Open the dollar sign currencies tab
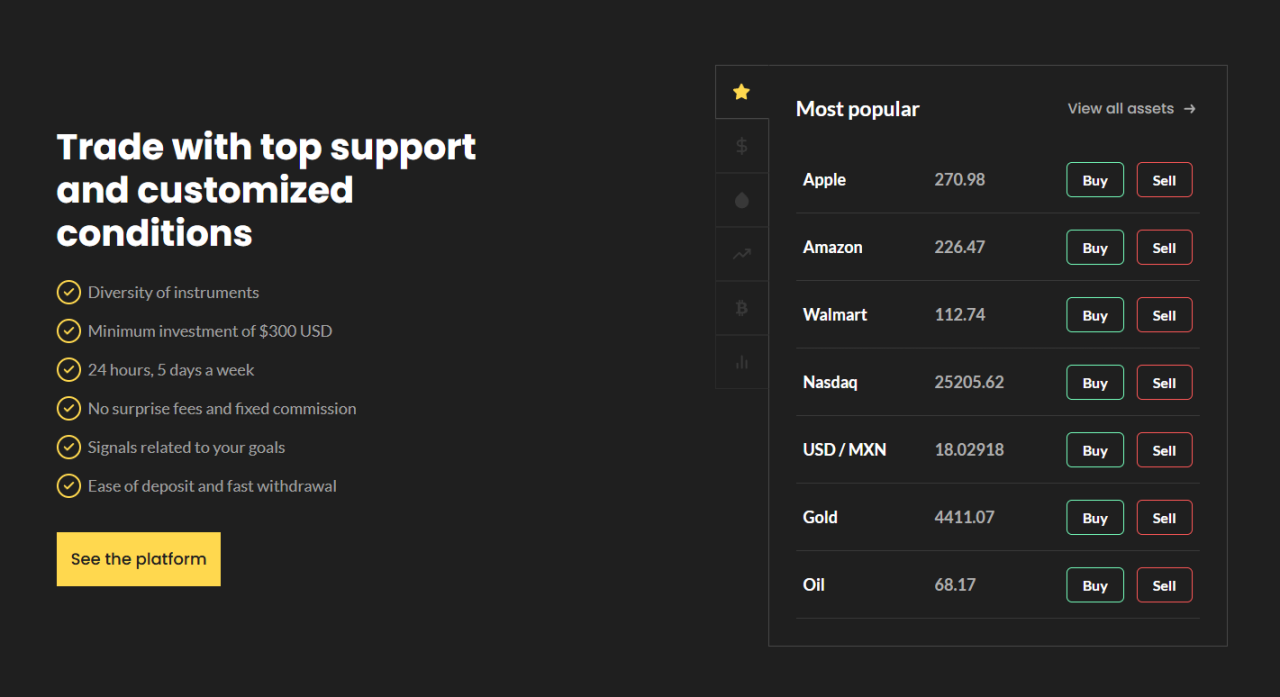This screenshot has height=697, width=1280. 741,146
